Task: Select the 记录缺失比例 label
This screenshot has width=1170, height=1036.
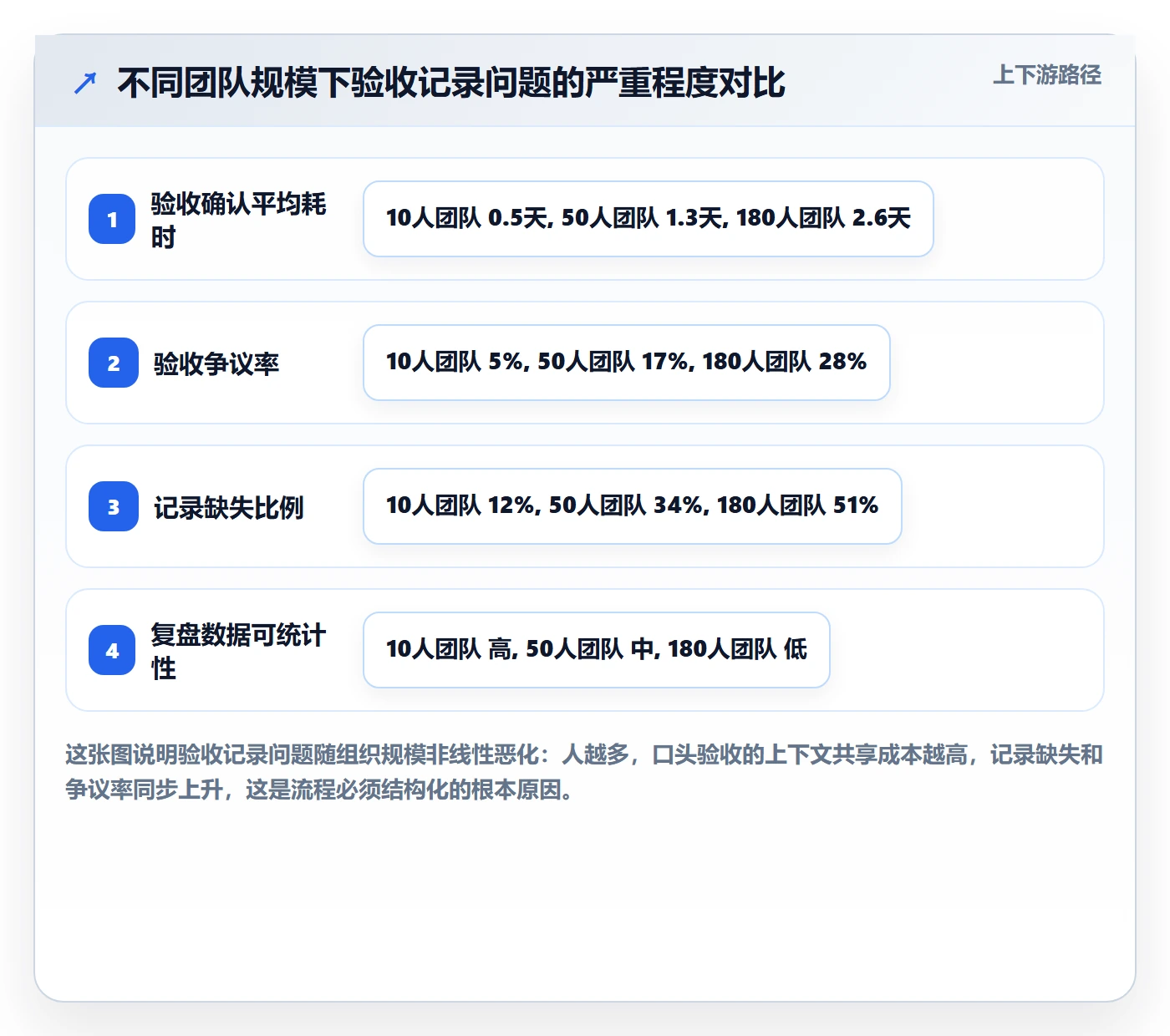Action: [228, 507]
